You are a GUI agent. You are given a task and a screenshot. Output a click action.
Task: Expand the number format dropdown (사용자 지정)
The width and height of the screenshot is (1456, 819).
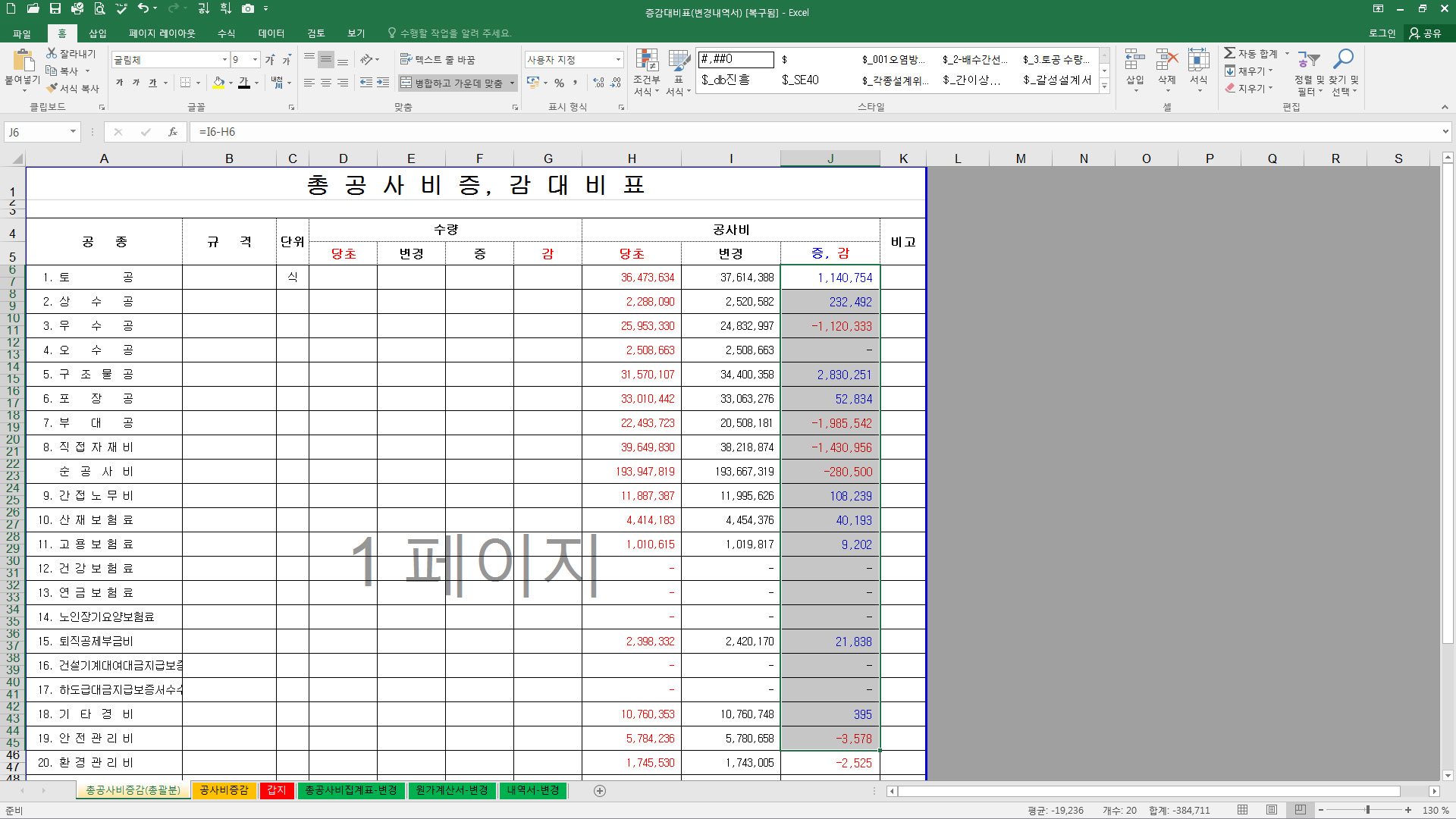[x=618, y=59]
